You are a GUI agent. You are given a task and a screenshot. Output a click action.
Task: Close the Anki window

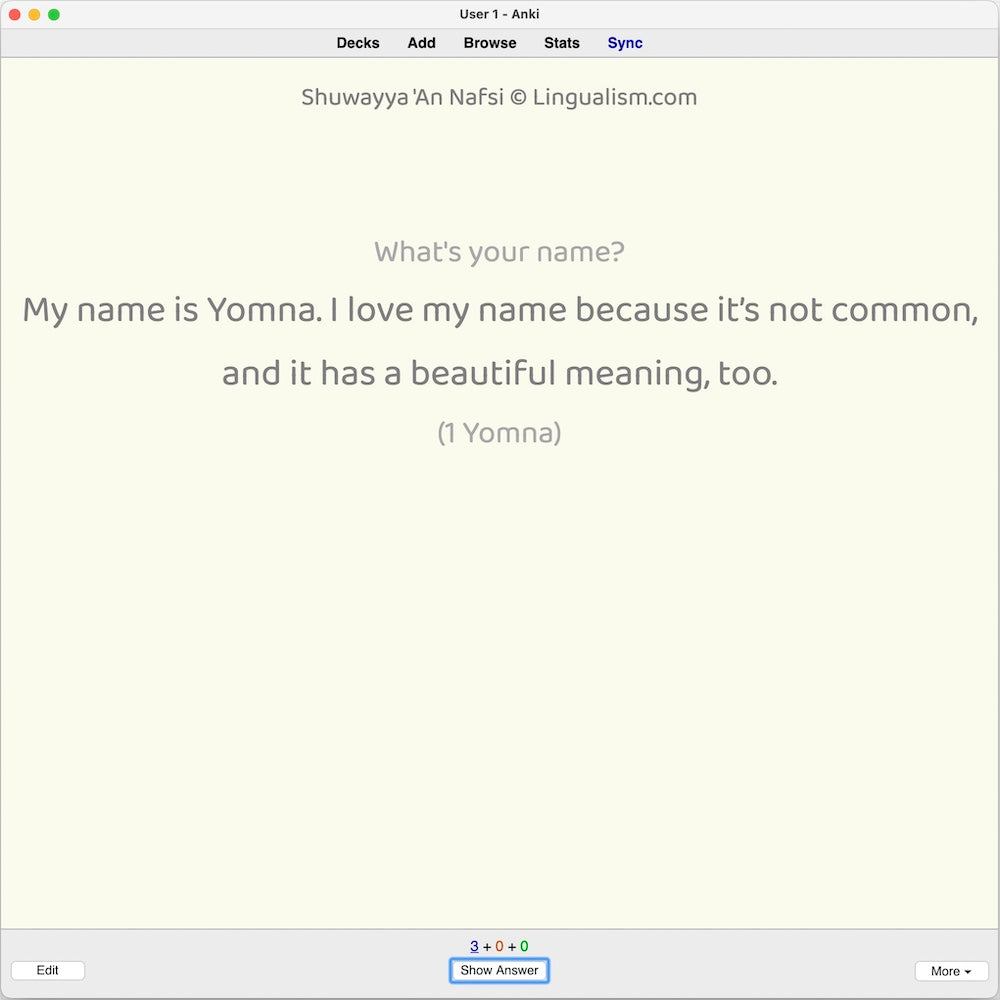14,14
